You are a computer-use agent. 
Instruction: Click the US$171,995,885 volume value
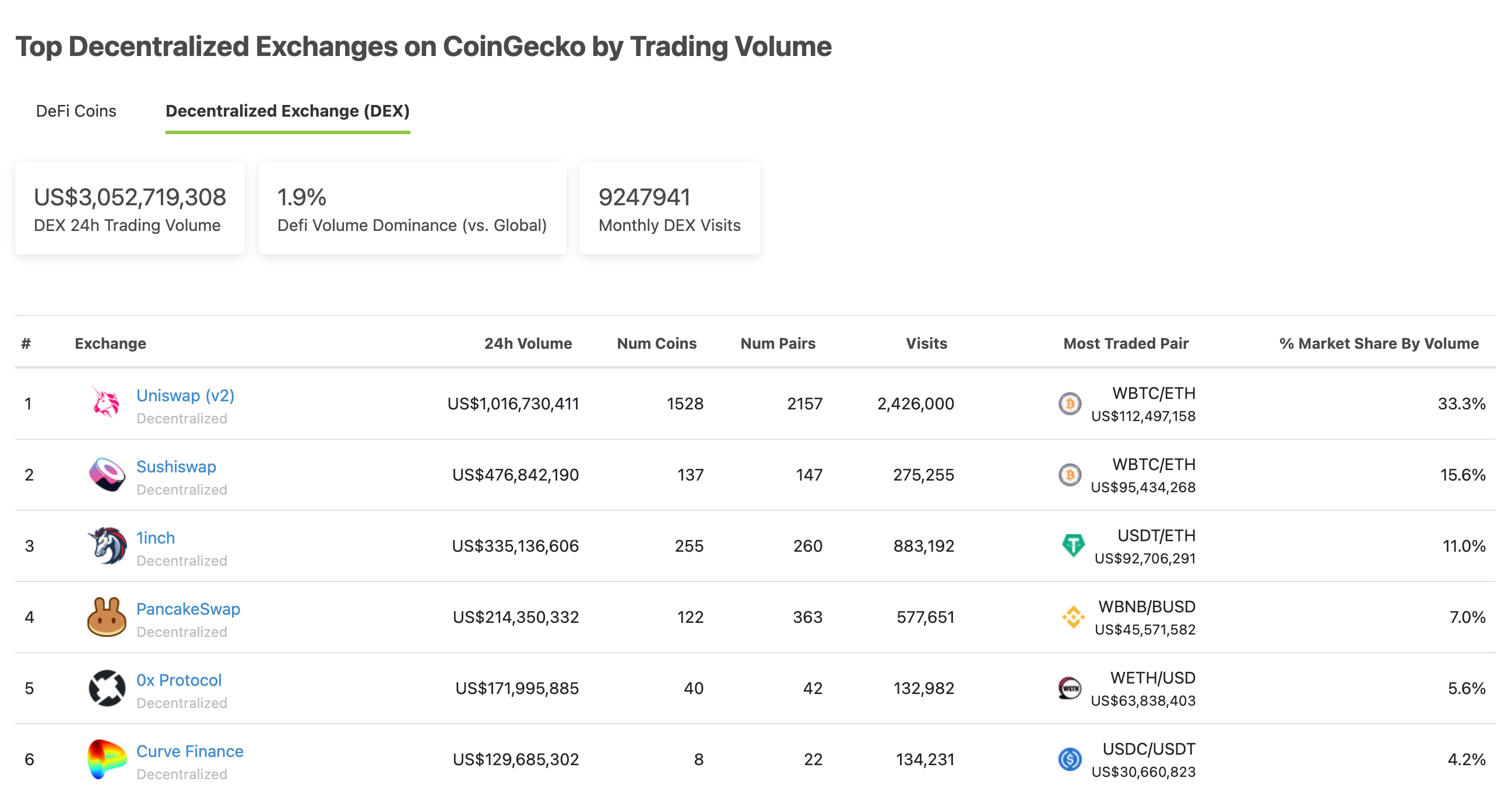pyautogui.click(x=517, y=688)
